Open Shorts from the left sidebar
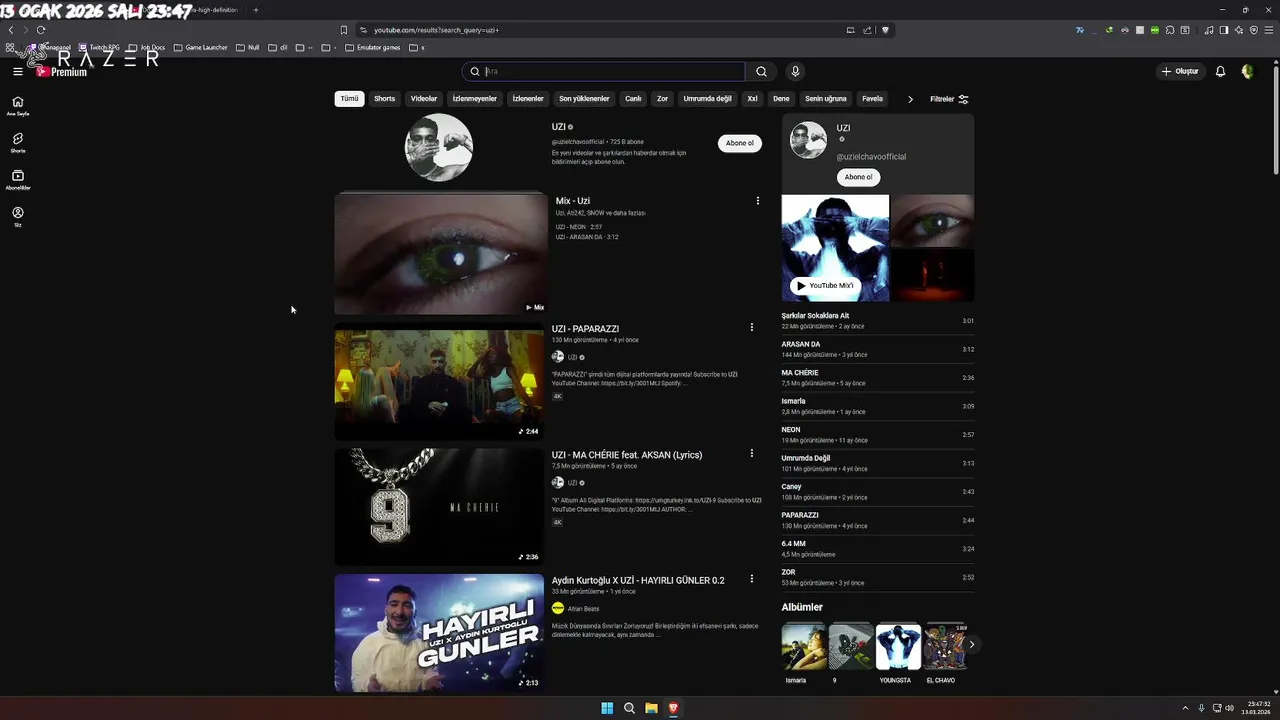 17,142
